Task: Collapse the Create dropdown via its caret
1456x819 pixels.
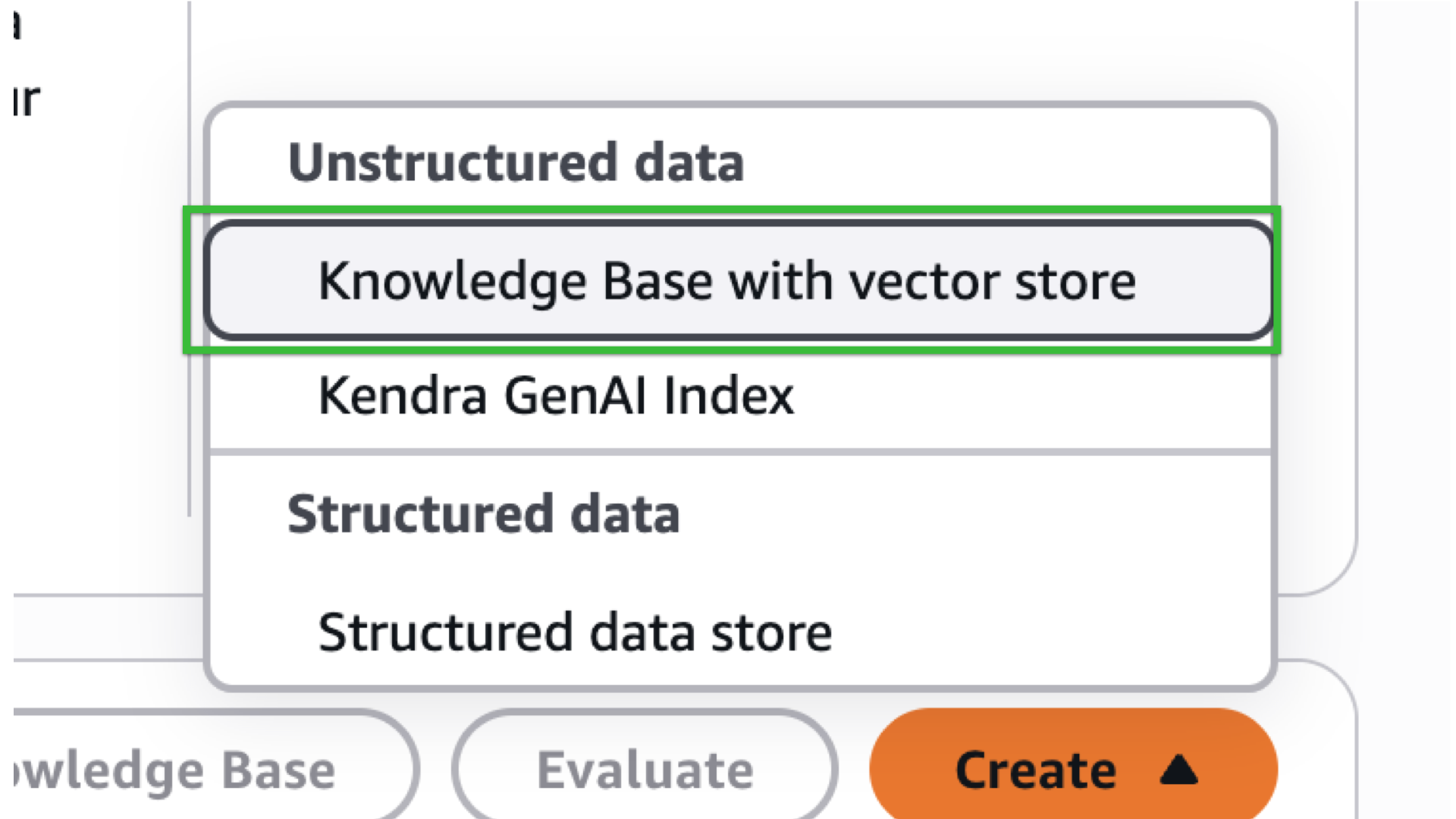Action: 1178,770
